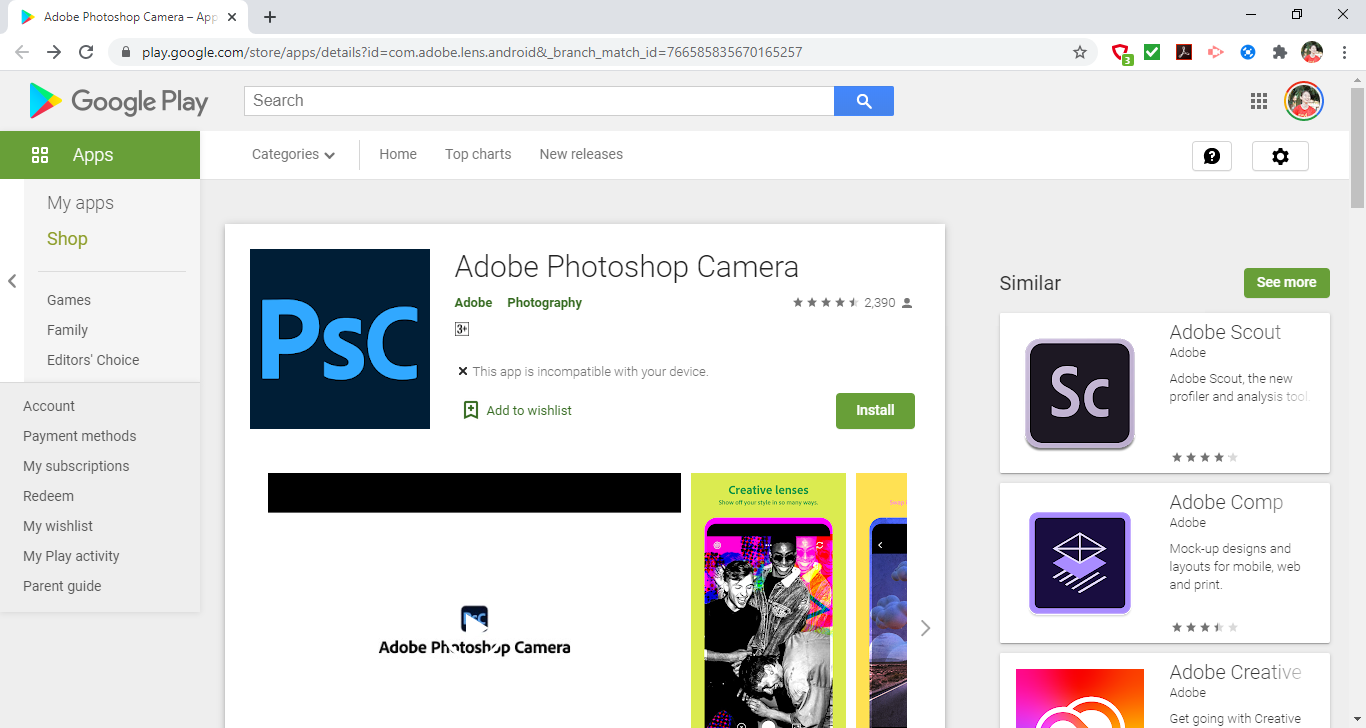The height and width of the screenshot is (728, 1366).
Task: Switch to the Top charts tab
Action: [x=477, y=154]
